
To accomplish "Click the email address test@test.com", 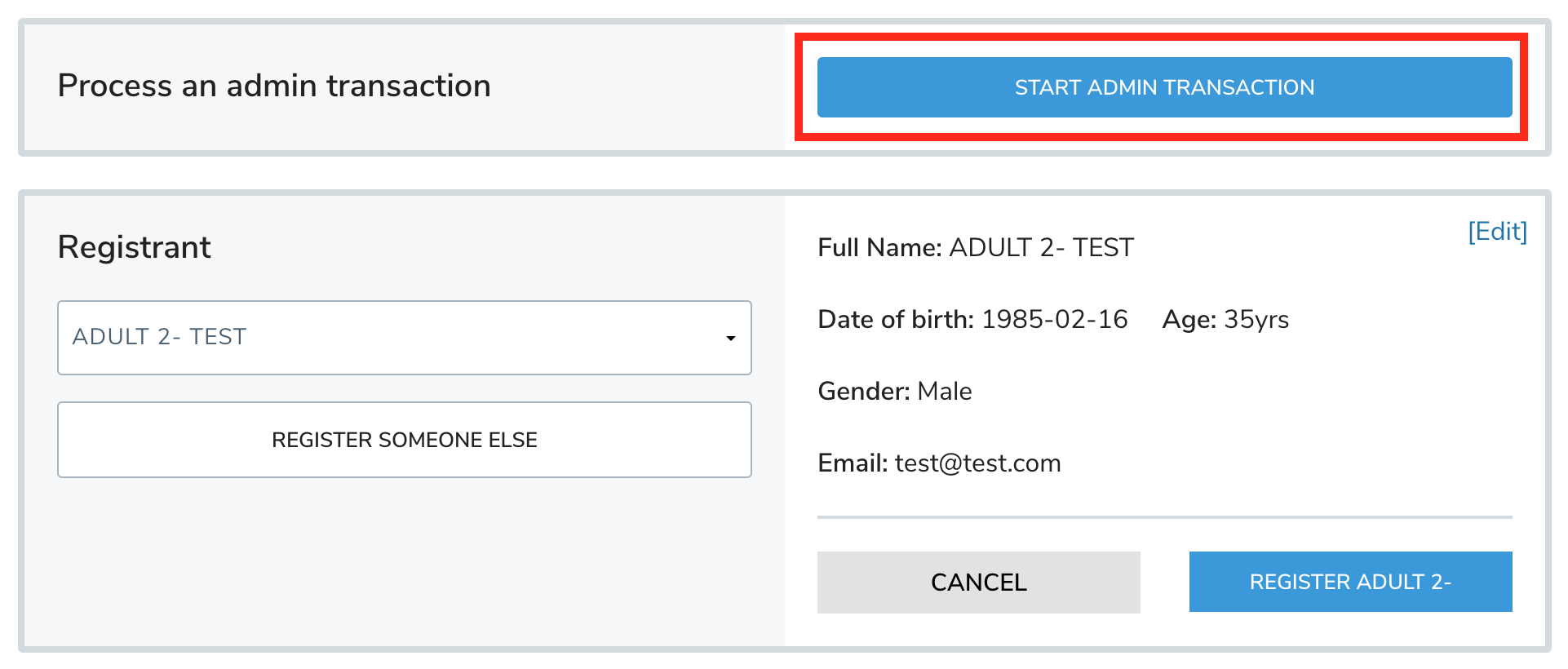I will click(x=977, y=463).
